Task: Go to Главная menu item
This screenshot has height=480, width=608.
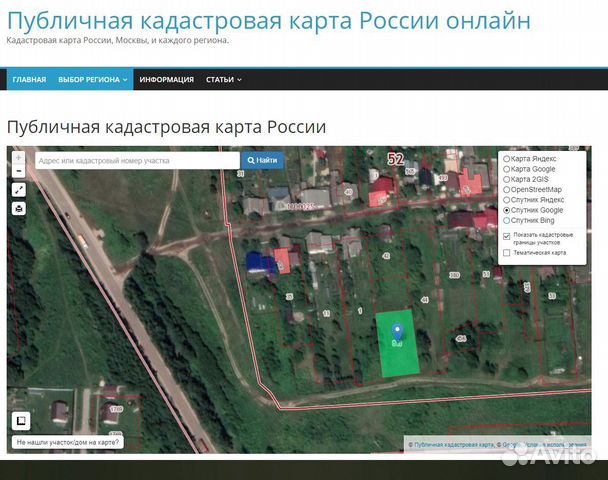Action: (29, 79)
